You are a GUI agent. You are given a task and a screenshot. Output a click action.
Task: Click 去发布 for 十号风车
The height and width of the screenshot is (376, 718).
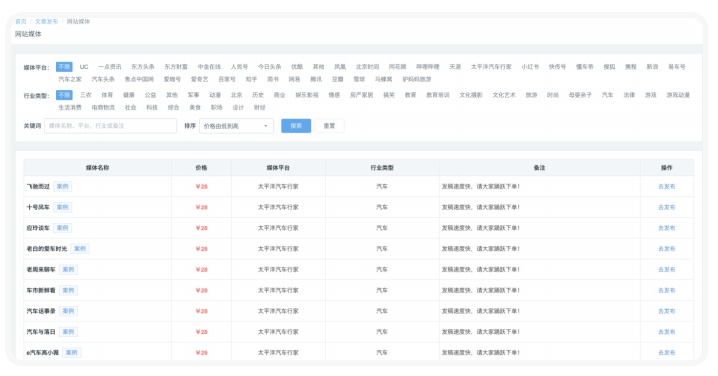tap(667, 207)
